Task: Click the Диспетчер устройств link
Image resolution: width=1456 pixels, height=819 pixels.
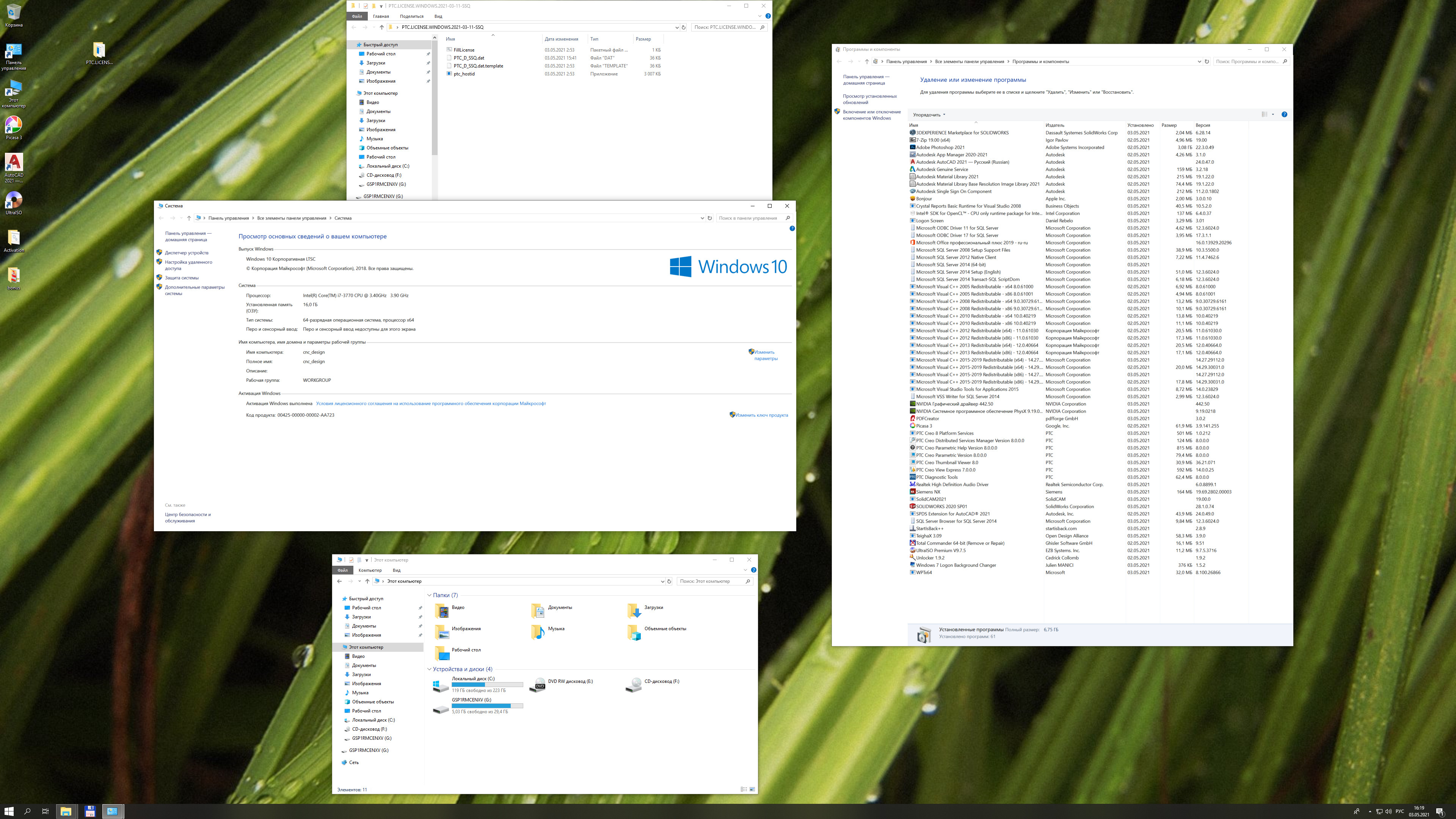Action: (187, 253)
